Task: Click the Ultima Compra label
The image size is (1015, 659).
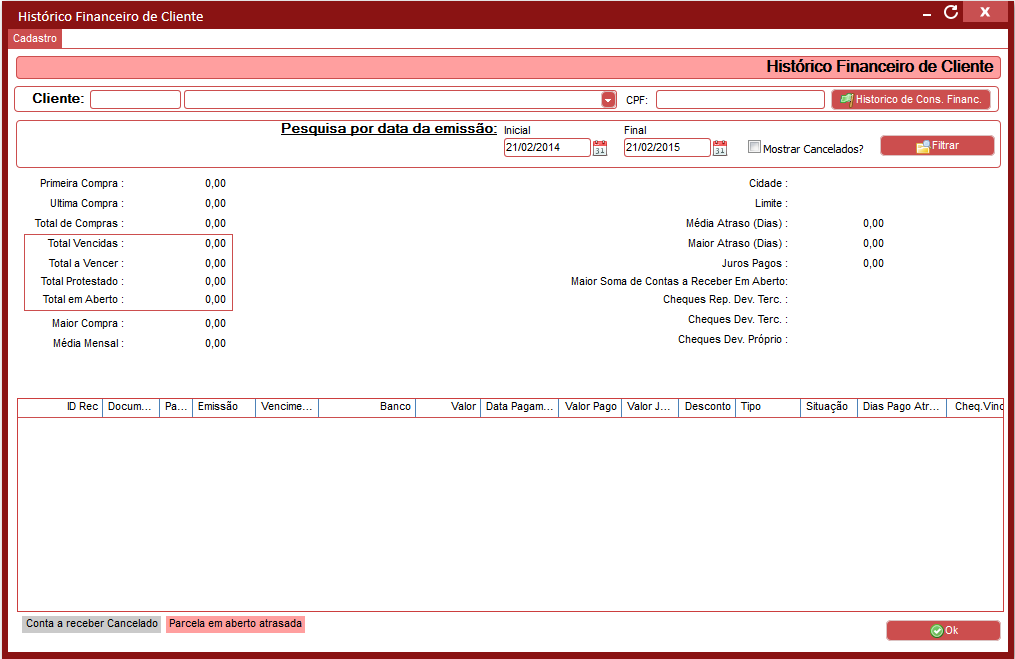Action: (x=87, y=203)
